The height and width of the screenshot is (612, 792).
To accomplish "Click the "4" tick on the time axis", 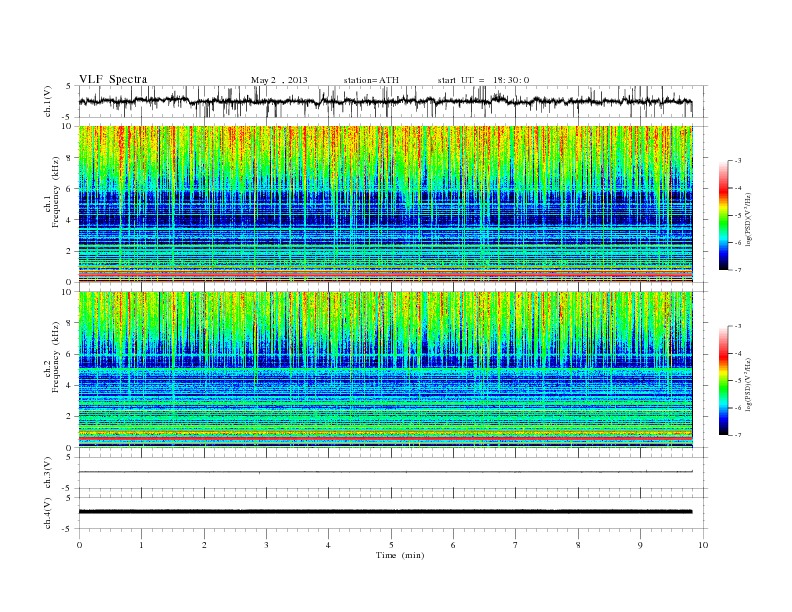I will click(329, 545).
